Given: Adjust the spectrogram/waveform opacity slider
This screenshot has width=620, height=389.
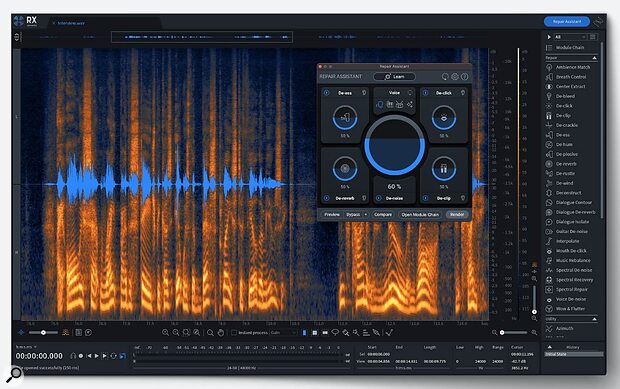Looking at the screenshot, I should (43, 332).
